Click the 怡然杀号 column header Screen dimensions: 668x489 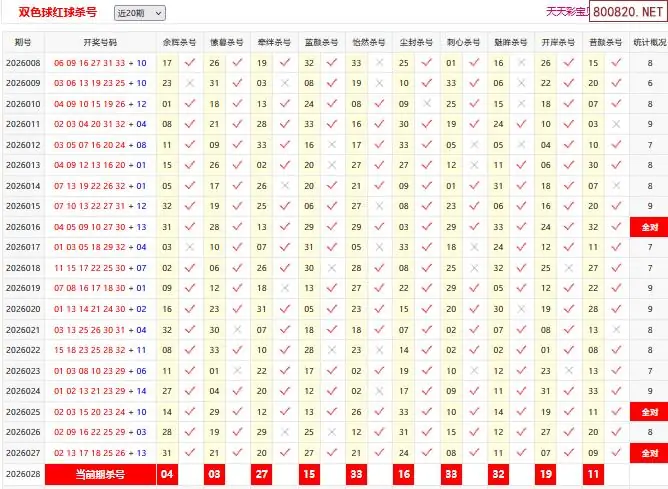[368, 42]
